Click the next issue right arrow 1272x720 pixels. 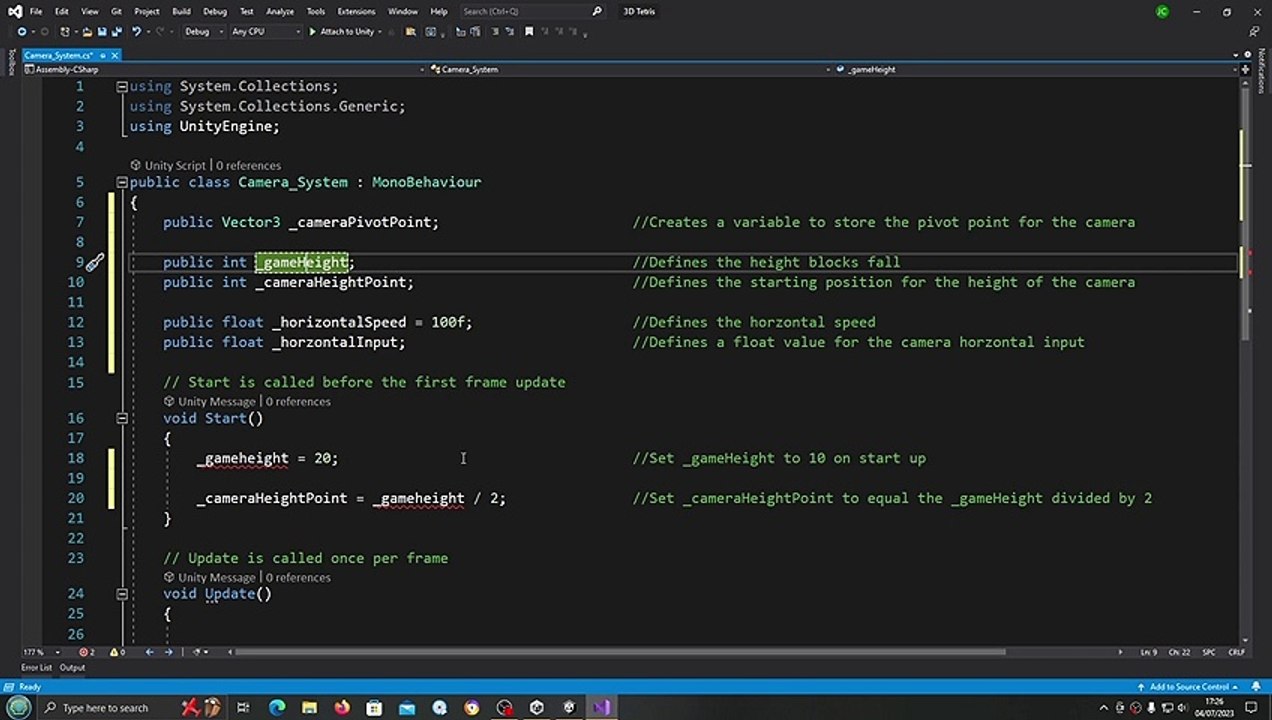coord(168,652)
